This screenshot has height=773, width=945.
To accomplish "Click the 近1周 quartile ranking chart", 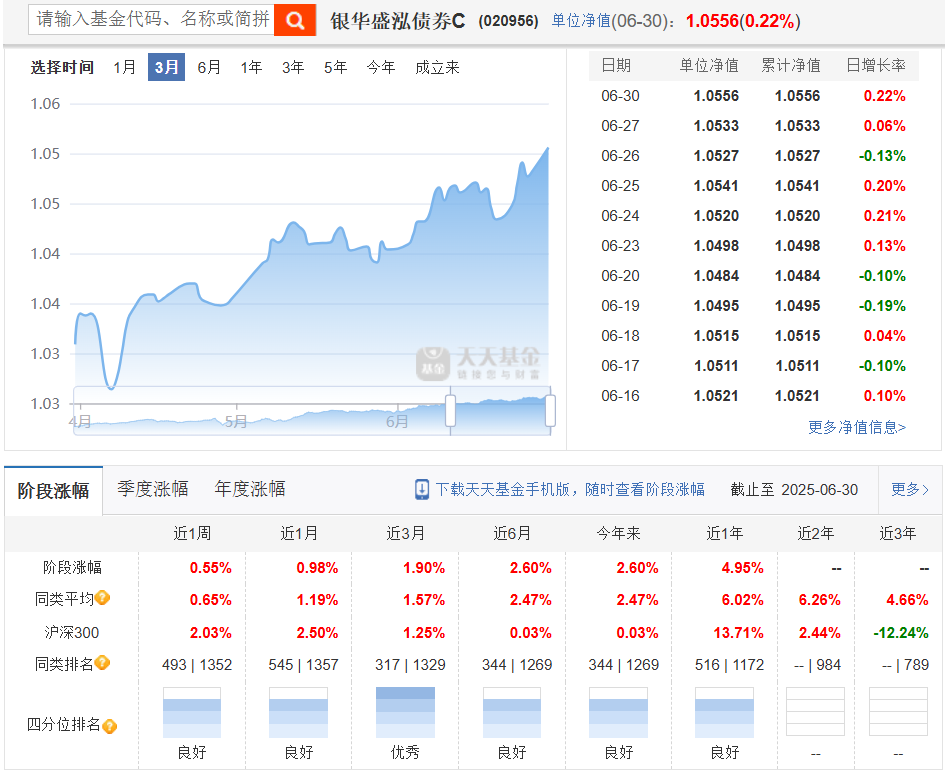I will [192, 712].
